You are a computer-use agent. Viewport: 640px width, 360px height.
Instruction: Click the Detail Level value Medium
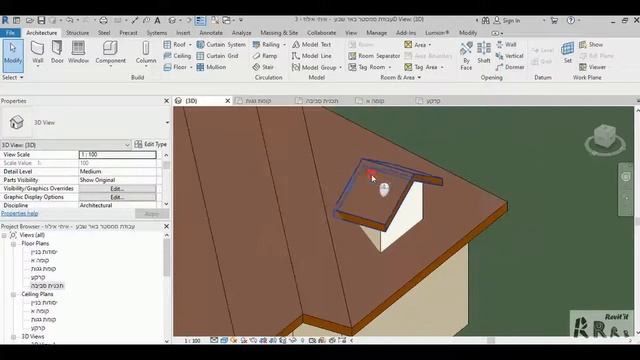[118, 171]
